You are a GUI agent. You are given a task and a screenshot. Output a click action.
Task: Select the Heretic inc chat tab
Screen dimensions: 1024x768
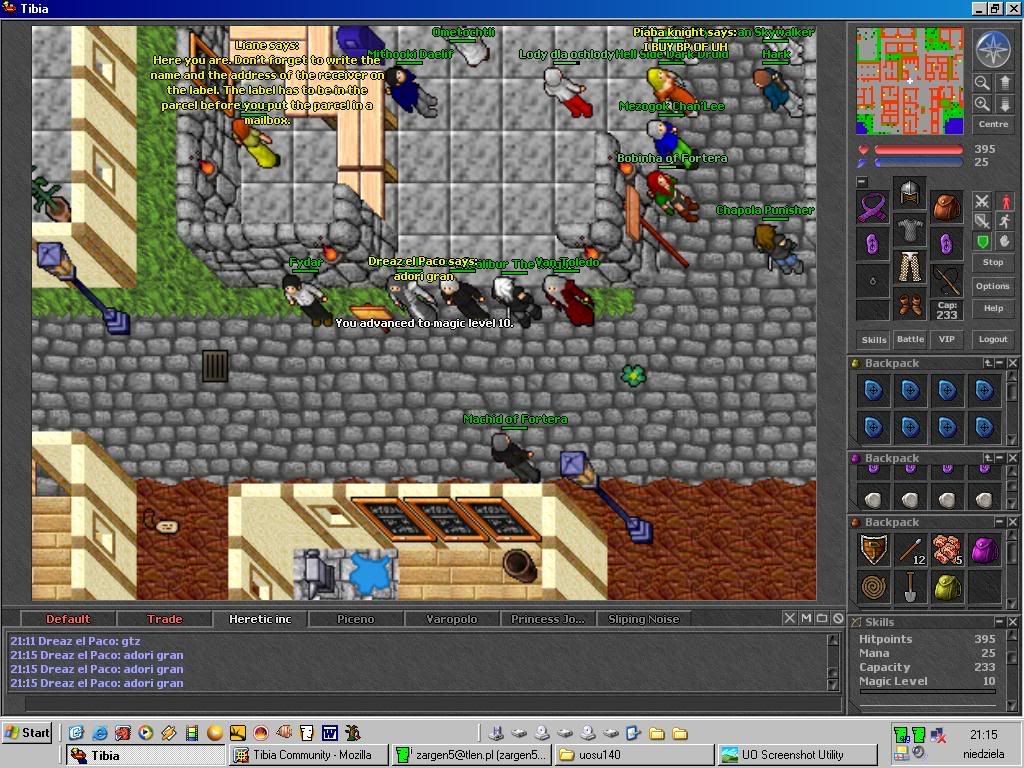tap(260, 619)
